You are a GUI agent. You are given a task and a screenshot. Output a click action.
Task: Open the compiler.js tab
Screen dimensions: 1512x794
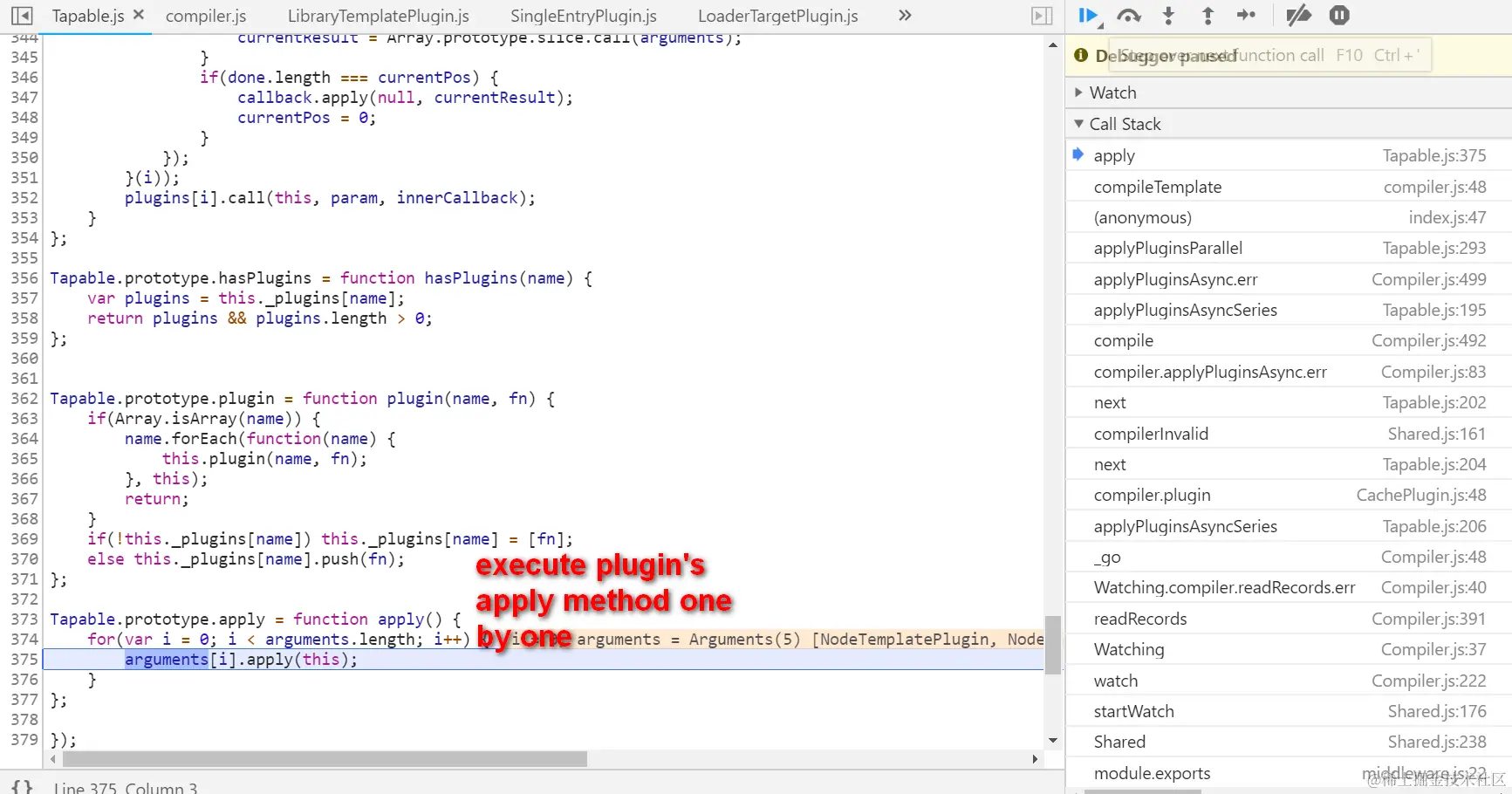(206, 16)
